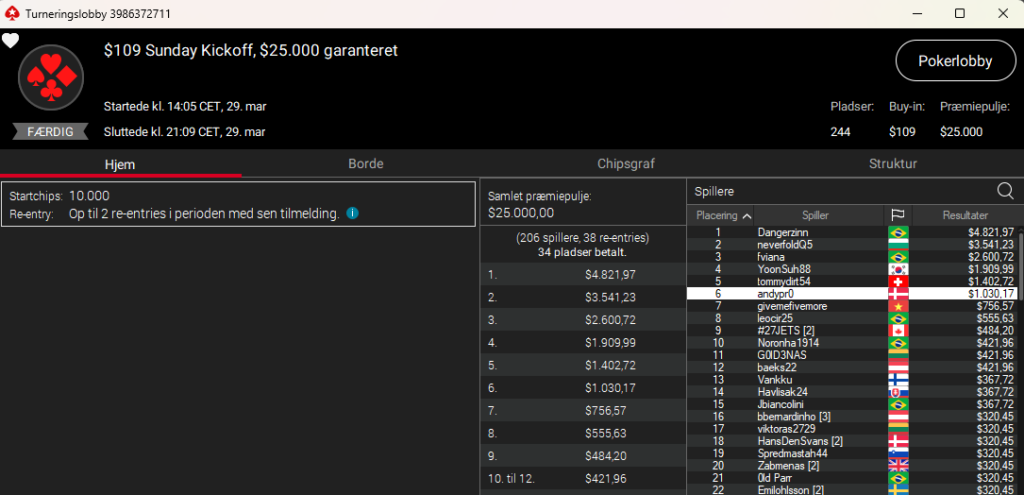Click the card suits tournament logo

point(50,78)
